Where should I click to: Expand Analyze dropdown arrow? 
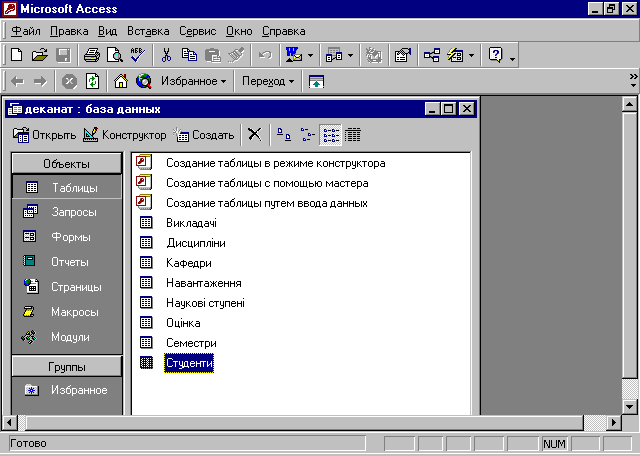[x=350, y=56]
